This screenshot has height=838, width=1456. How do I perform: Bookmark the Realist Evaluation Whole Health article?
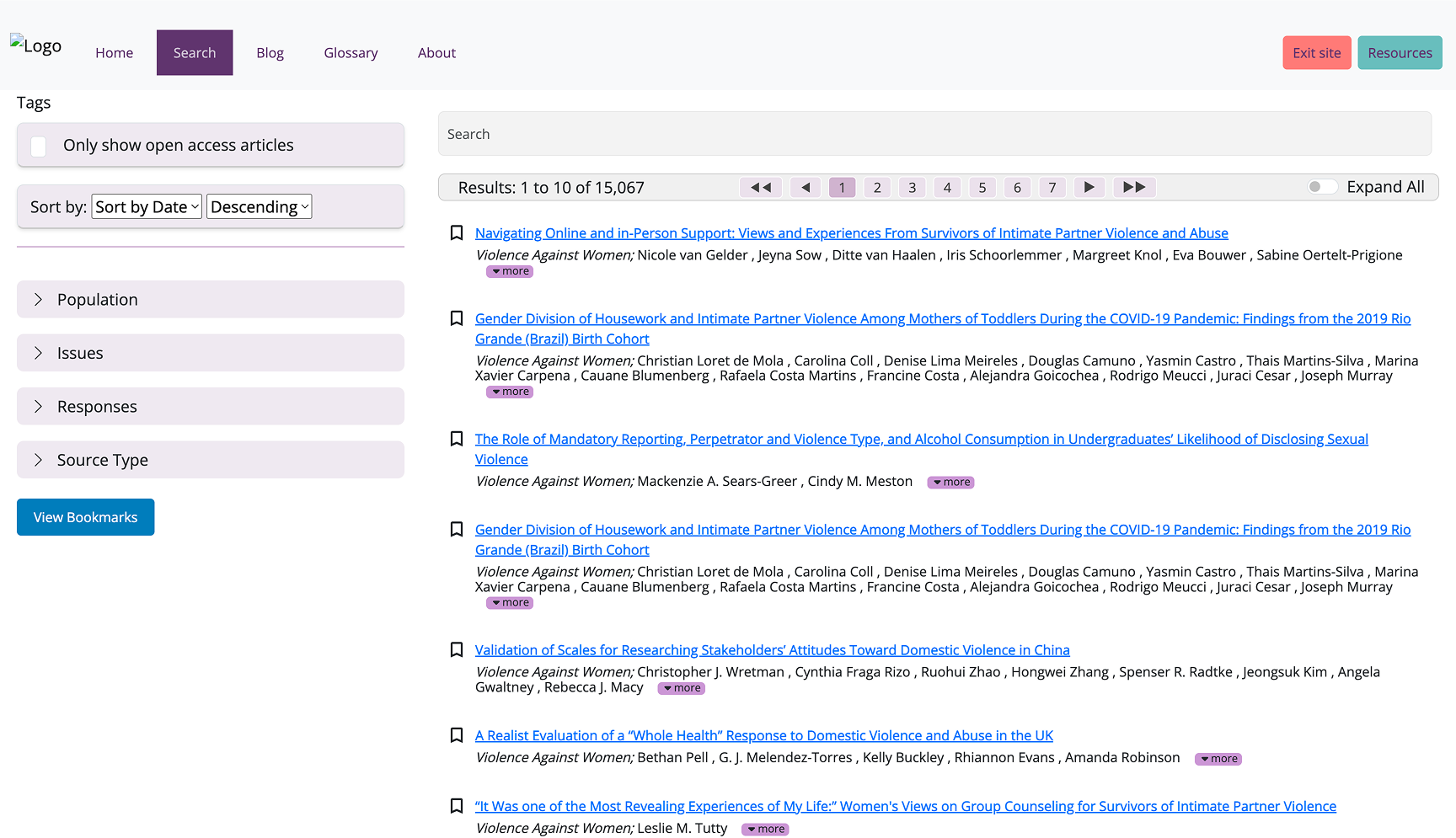457,735
